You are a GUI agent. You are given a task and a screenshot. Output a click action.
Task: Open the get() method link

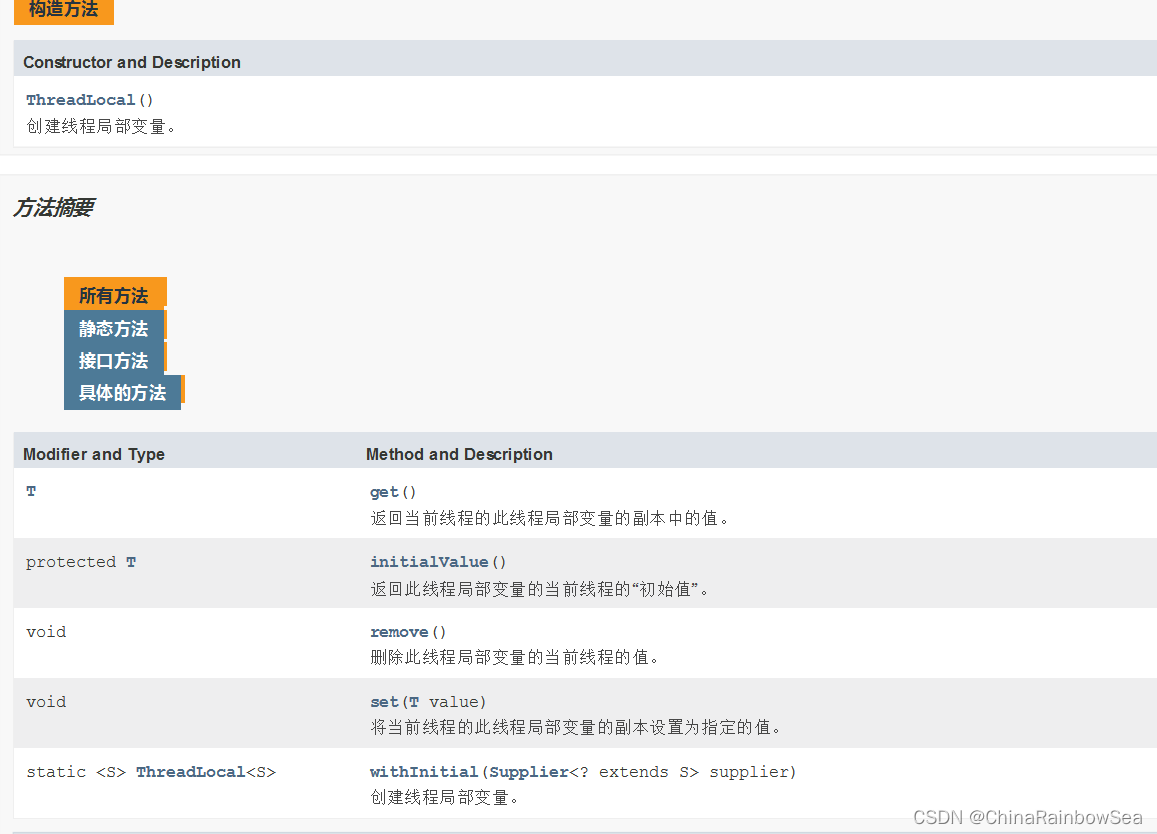click(384, 492)
